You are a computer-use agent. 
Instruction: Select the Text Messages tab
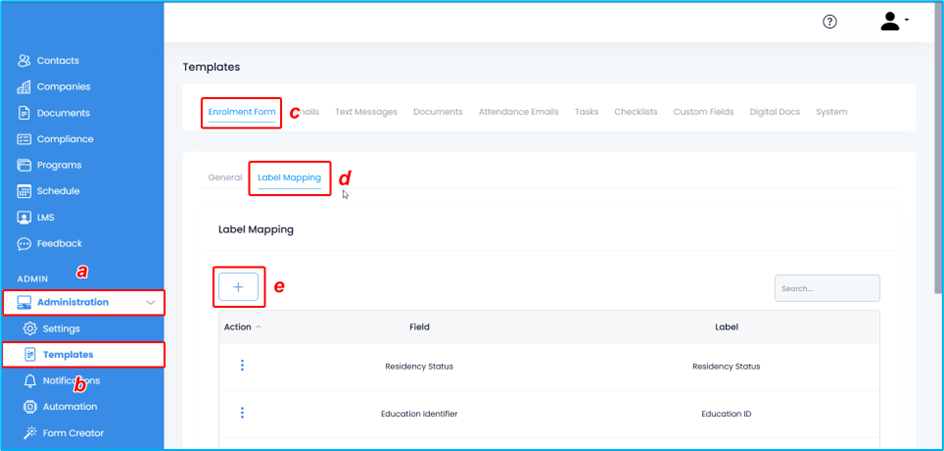(x=366, y=112)
